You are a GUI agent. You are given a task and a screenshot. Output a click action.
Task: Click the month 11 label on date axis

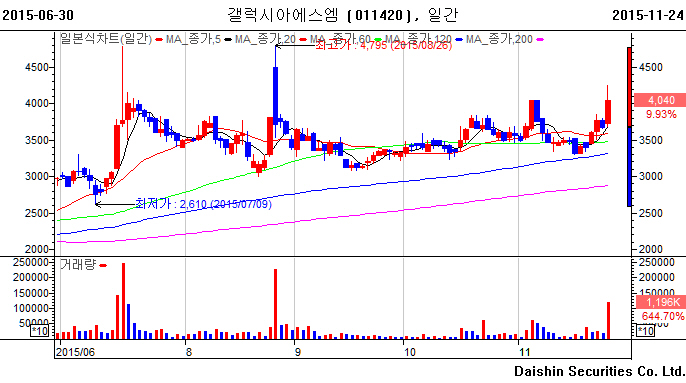coord(524,352)
